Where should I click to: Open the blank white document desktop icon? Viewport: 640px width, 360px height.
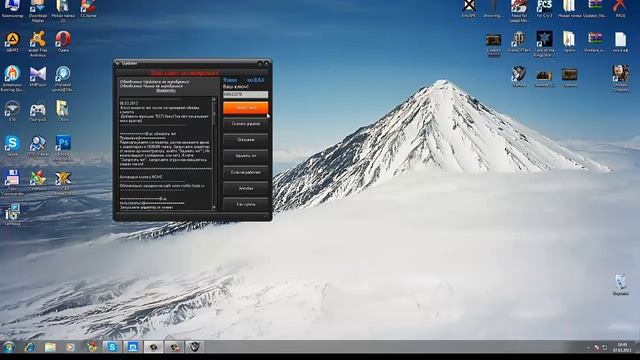pyautogui.click(x=620, y=42)
